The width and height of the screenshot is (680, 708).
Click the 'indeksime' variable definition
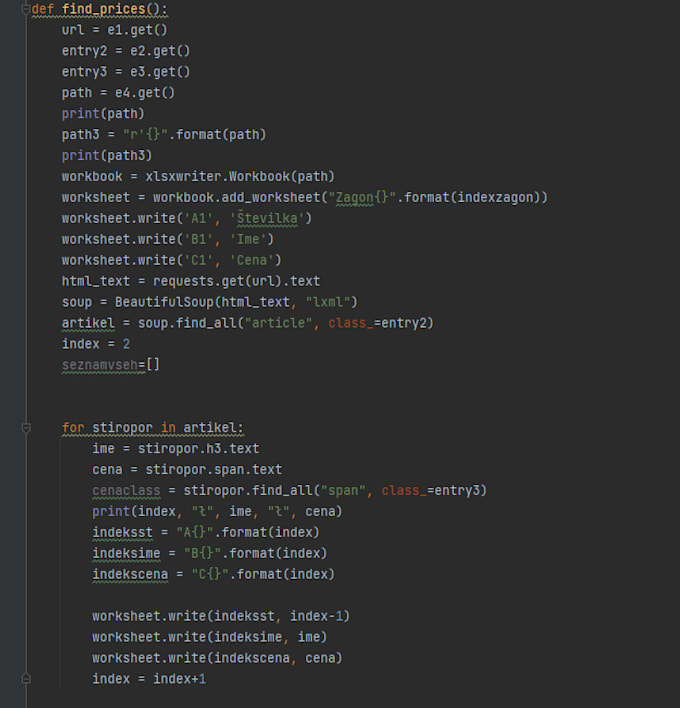(x=126, y=554)
